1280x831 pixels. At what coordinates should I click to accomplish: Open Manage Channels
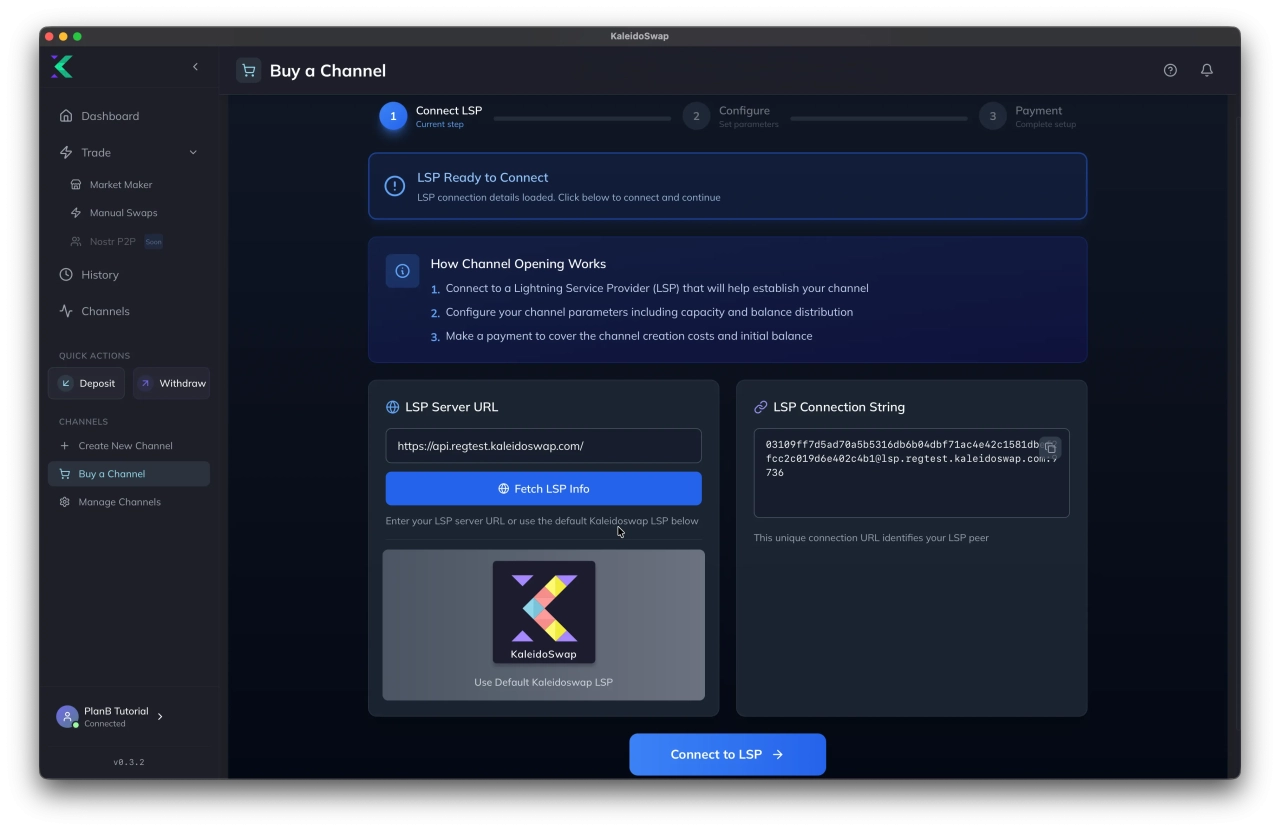(119, 502)
